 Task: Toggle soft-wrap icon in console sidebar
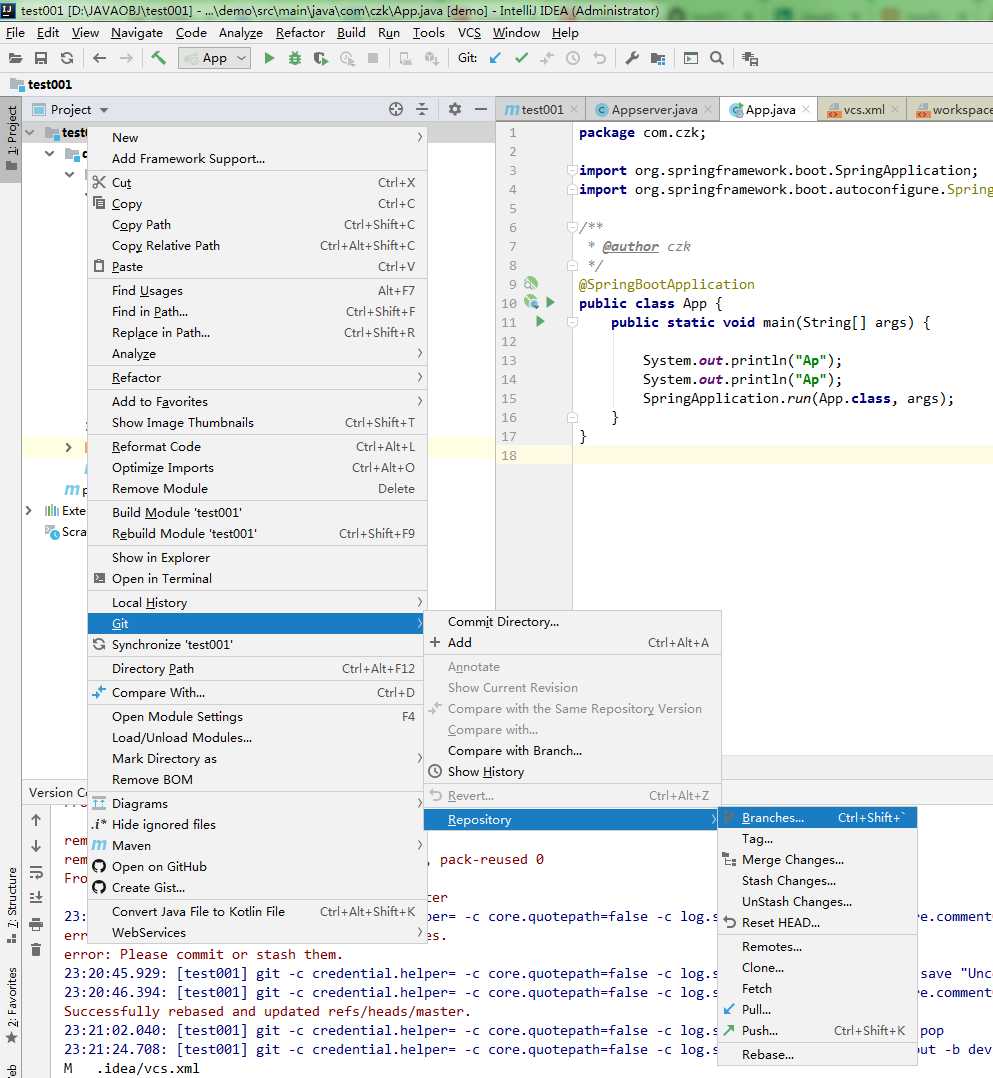pos(36,872)
